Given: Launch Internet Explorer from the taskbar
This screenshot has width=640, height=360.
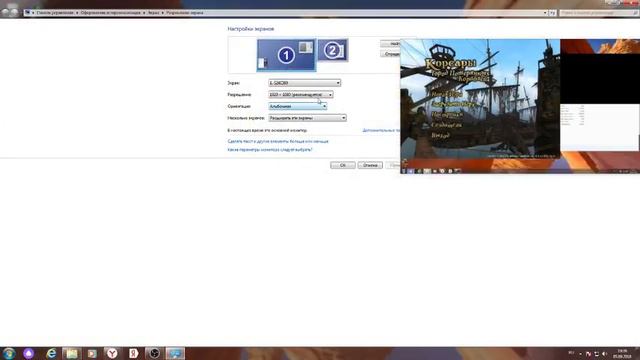Looking at the screenshot, I should click(51, 353).
